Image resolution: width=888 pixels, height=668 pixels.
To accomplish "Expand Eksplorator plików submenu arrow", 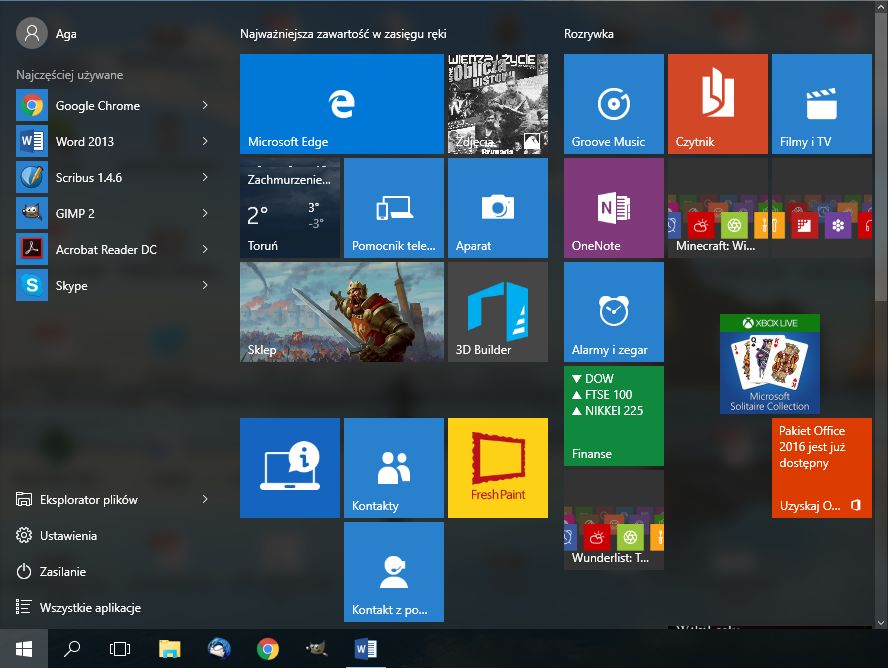I will [x=205, y=499].
